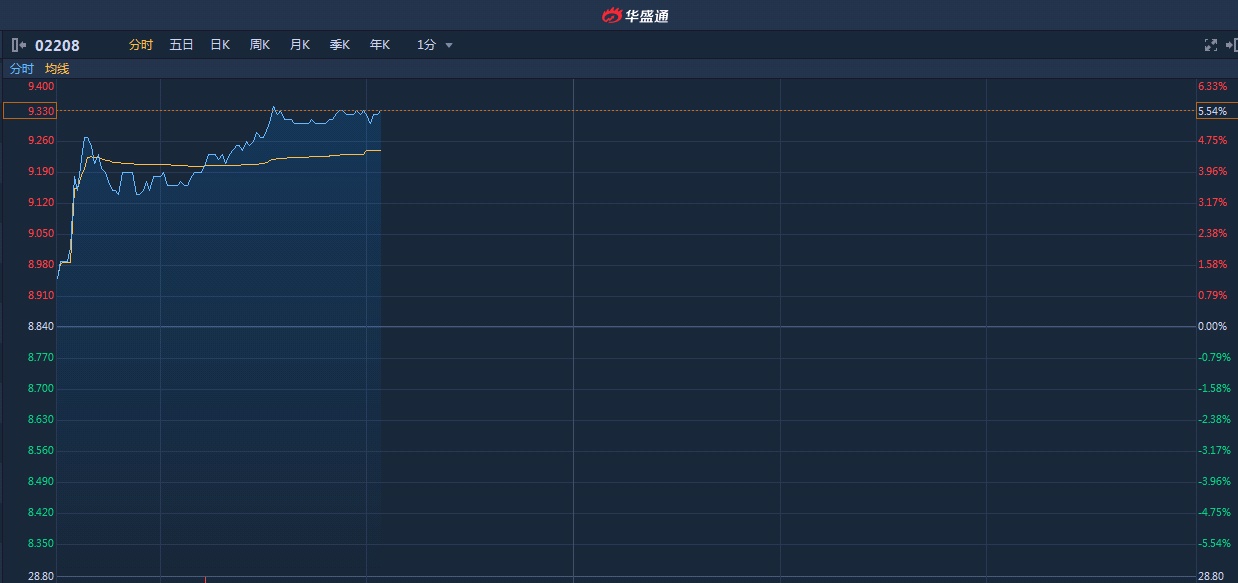The width and height of the screenshot is (1238, 583).
Task: Click the 9.260 price axis label
Action: pyautogui.click(x=41, y=140)
